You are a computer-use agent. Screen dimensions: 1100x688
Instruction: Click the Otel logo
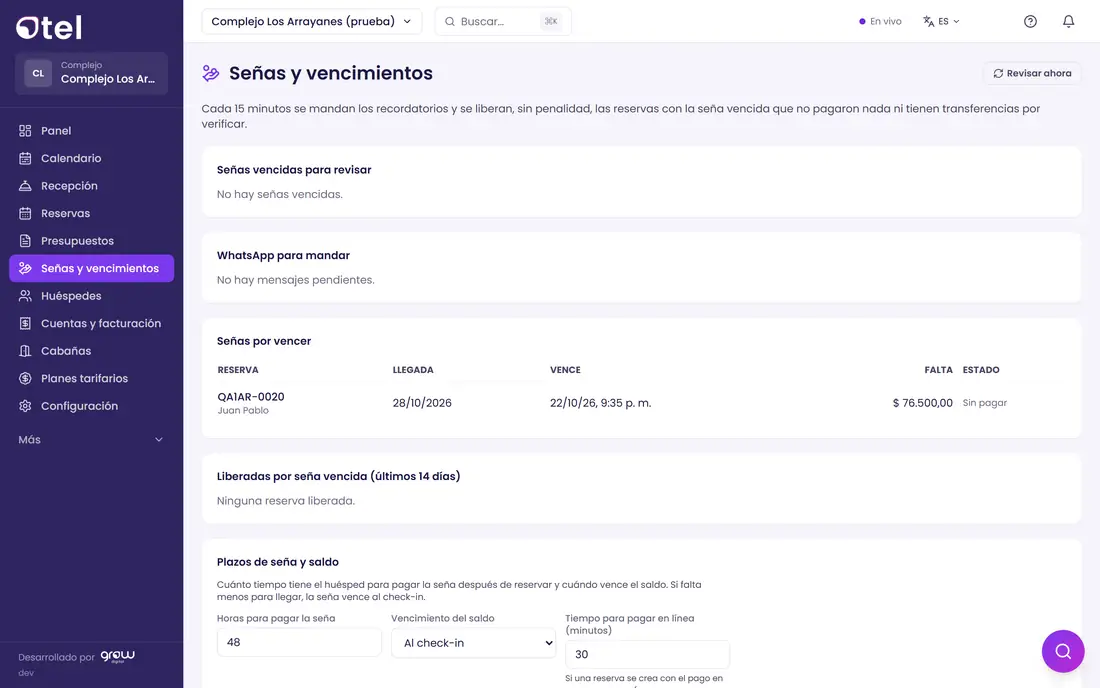pyautogui.click(x=49, y=27)
